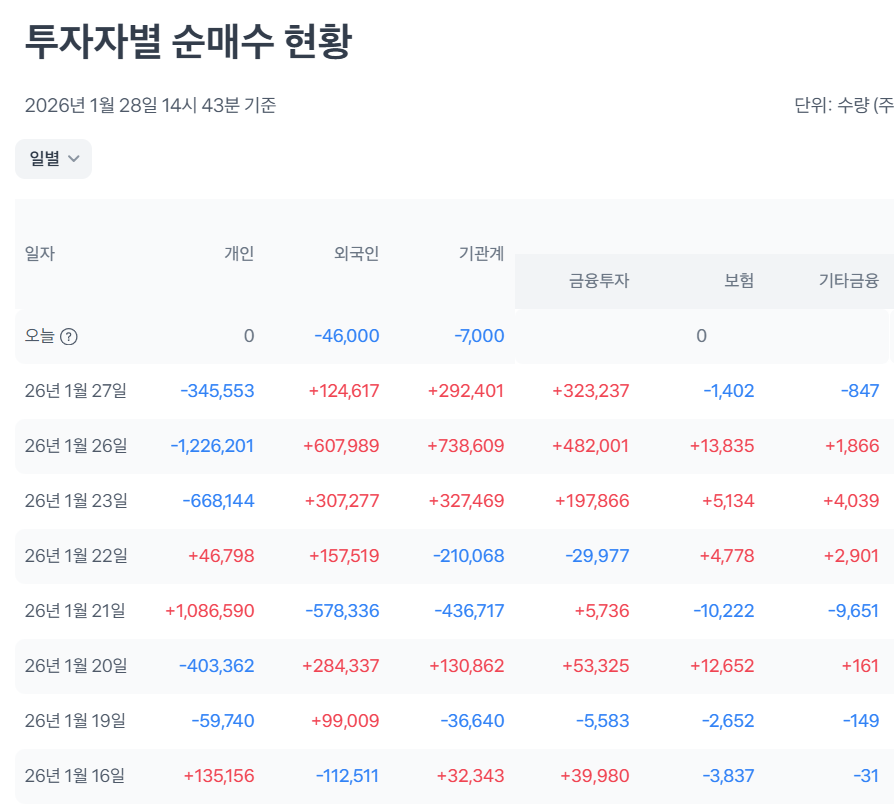Screen dimensions: 894x808
Task: Click the 외국인 column header
Action: [x=356, y=254]
